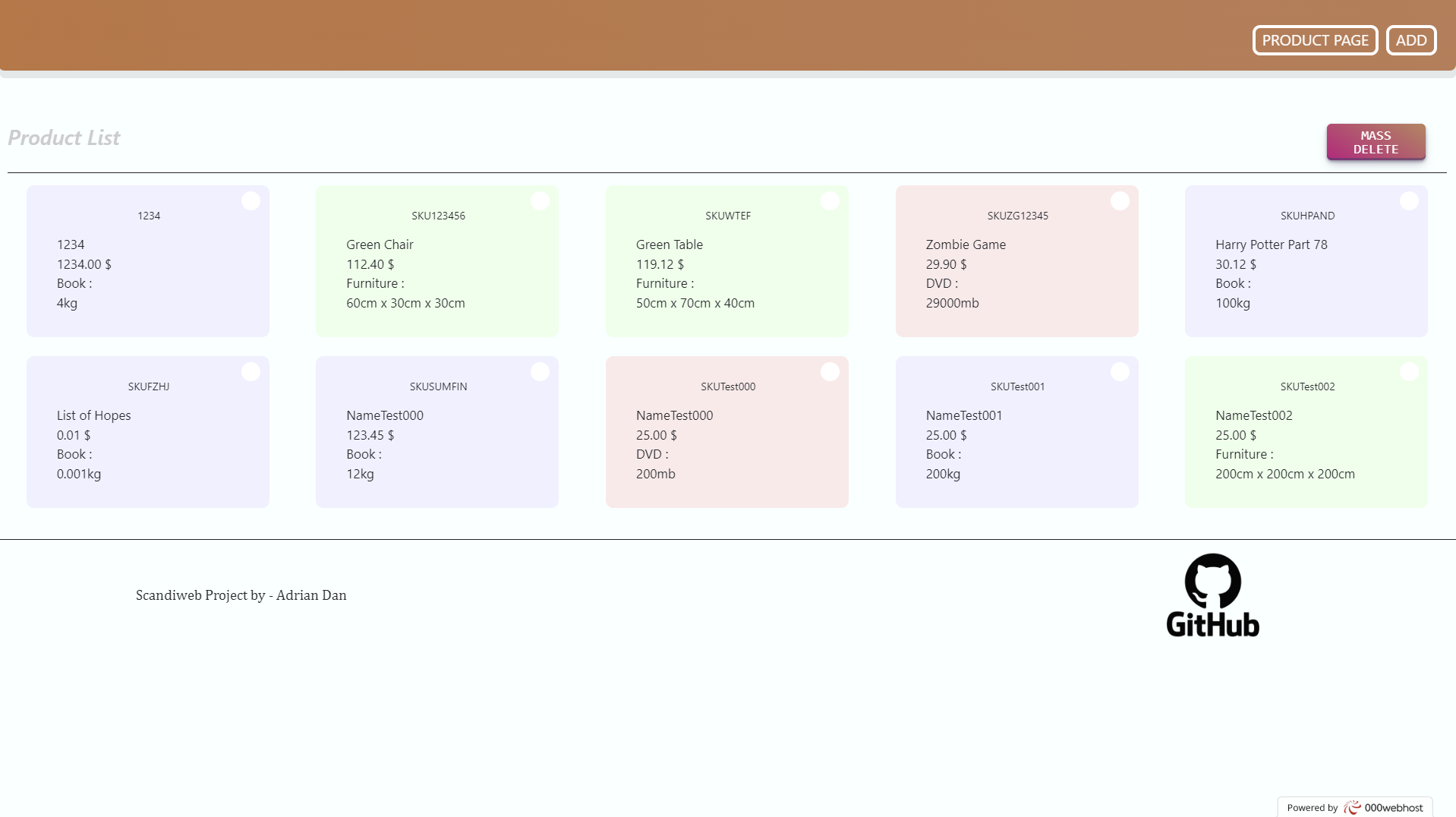This screenshot has height=817, width=1456.
Task: Check the SKUSUMFIN product checkbox
Action: tap(540, 372)
